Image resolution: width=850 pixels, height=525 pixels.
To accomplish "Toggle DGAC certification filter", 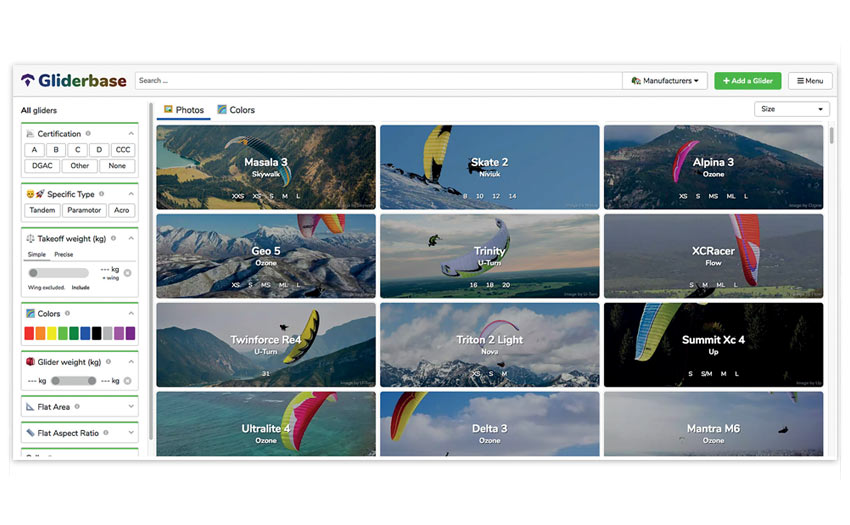I will pos(42,166).
